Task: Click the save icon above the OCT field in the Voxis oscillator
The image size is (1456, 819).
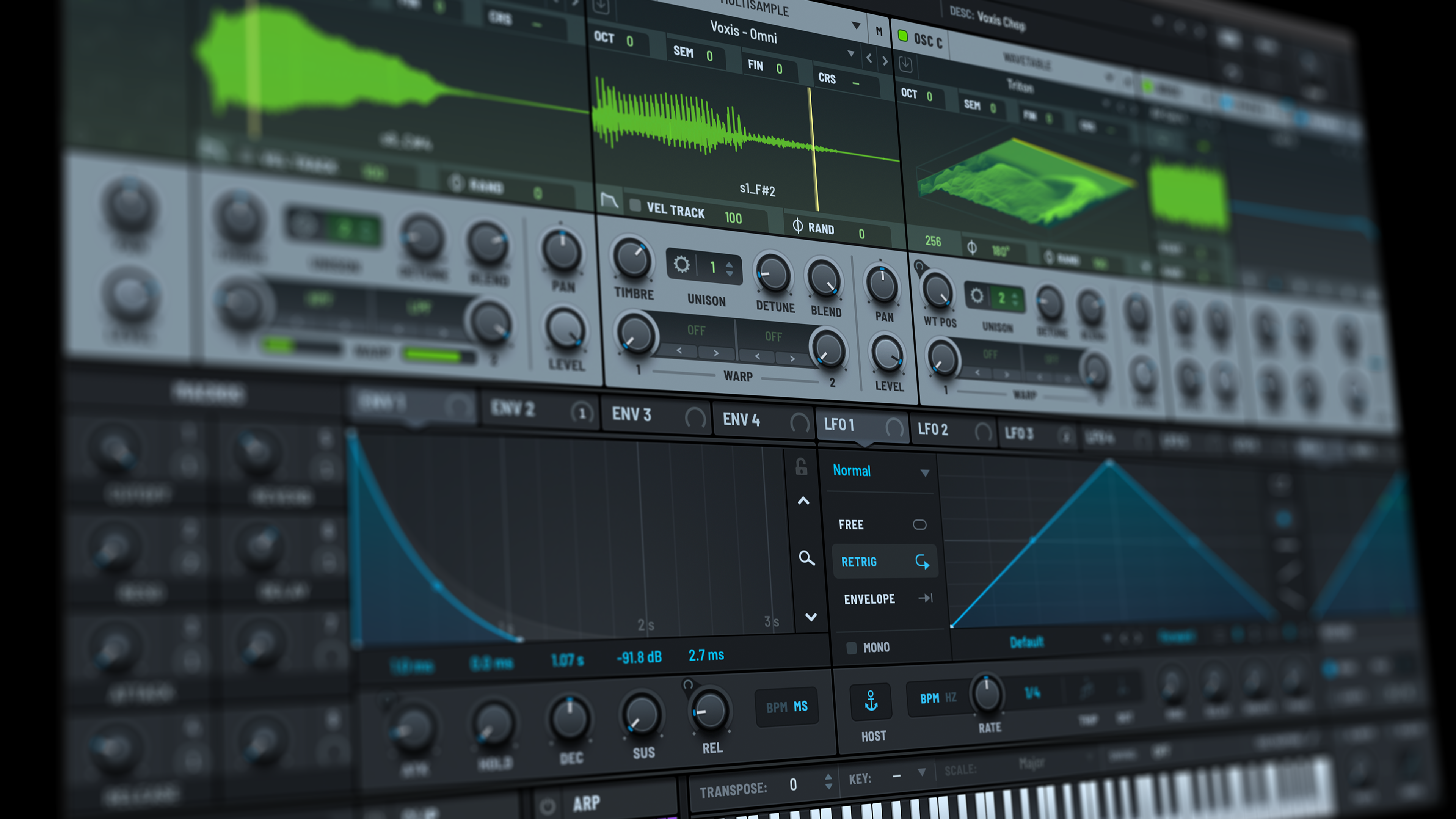Action: (600, 6)
